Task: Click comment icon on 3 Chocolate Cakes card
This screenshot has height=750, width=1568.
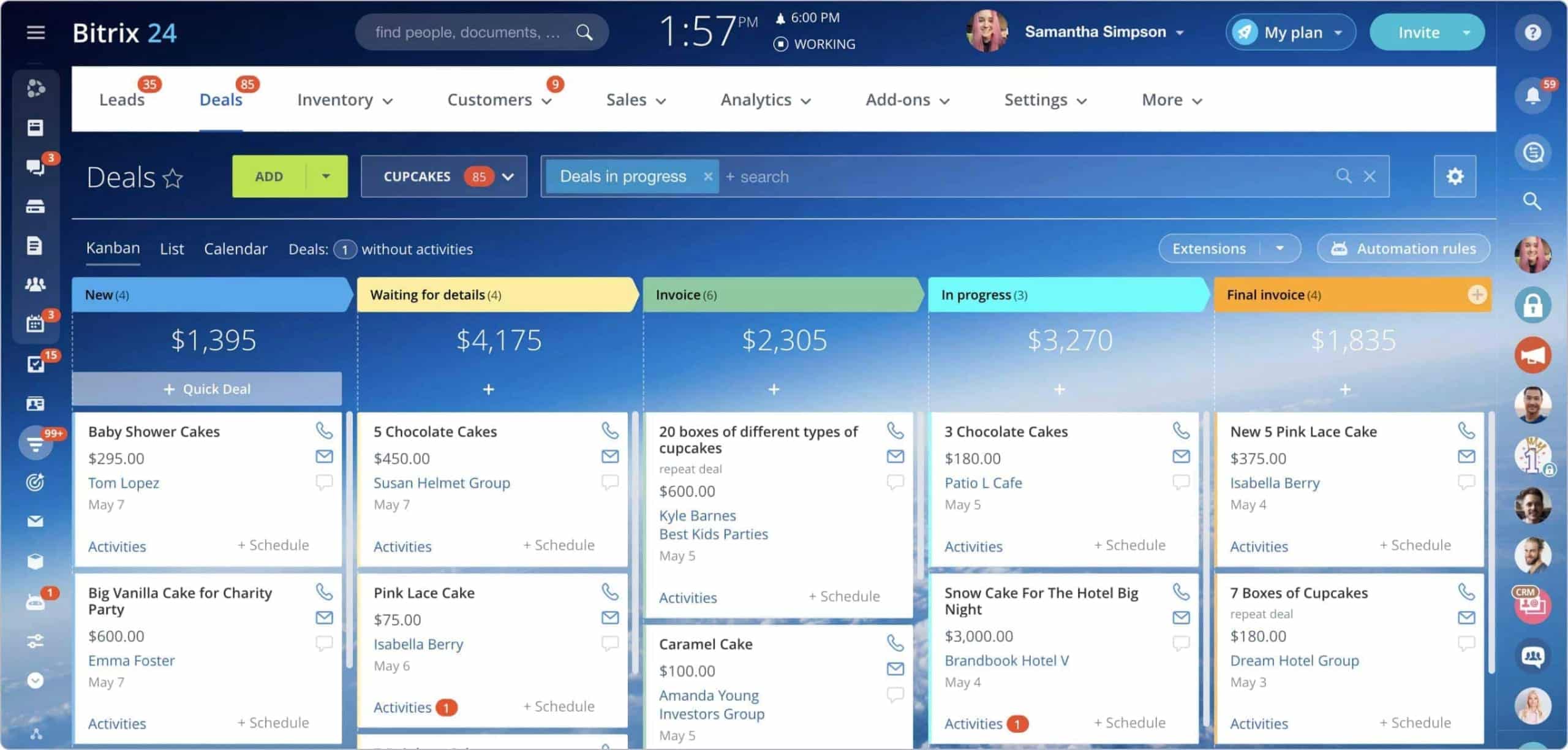Action: click(1181, 482)
